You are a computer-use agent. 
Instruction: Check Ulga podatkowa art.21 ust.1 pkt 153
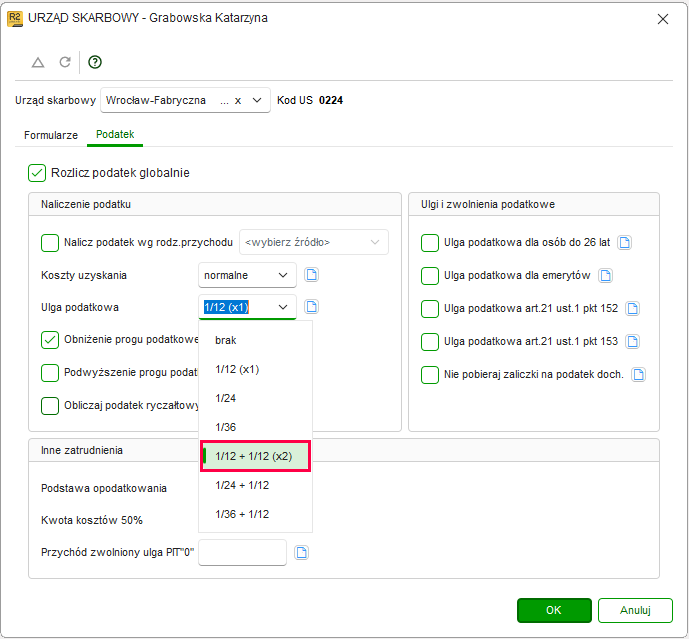click(430, 341)
